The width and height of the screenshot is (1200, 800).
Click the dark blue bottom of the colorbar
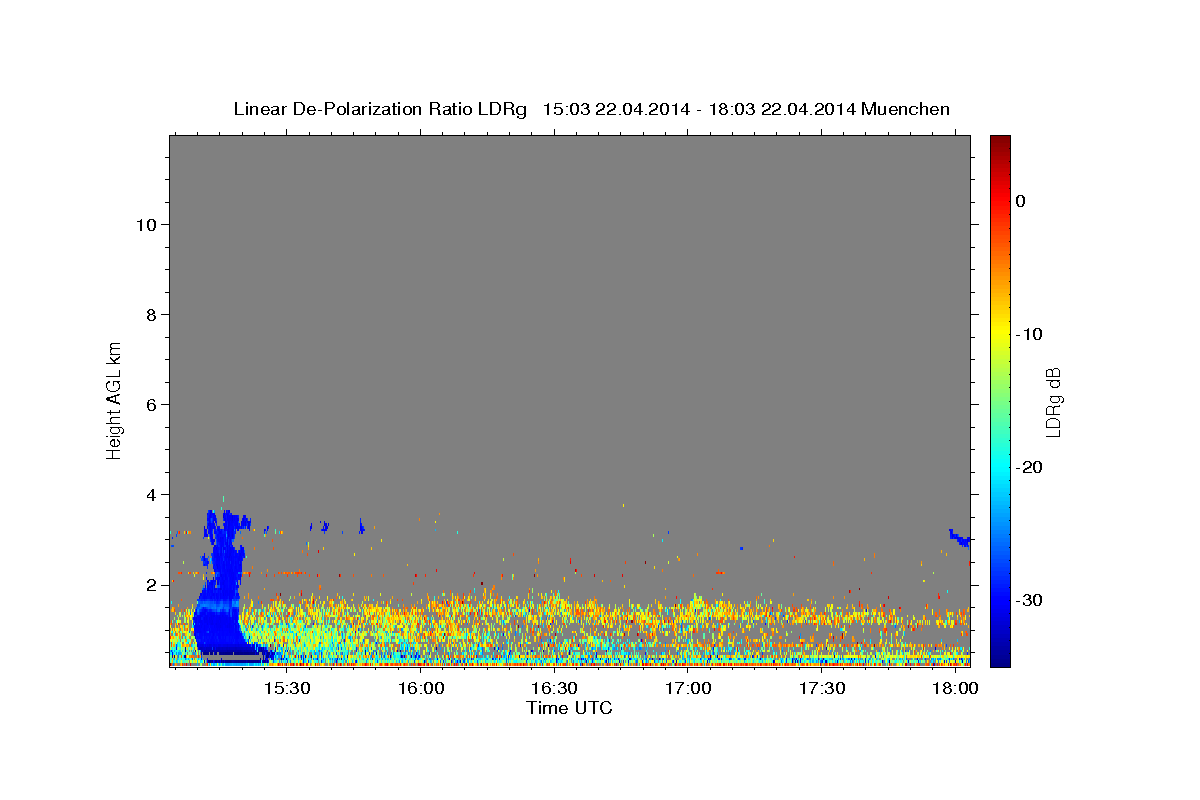coord(1000,655)
